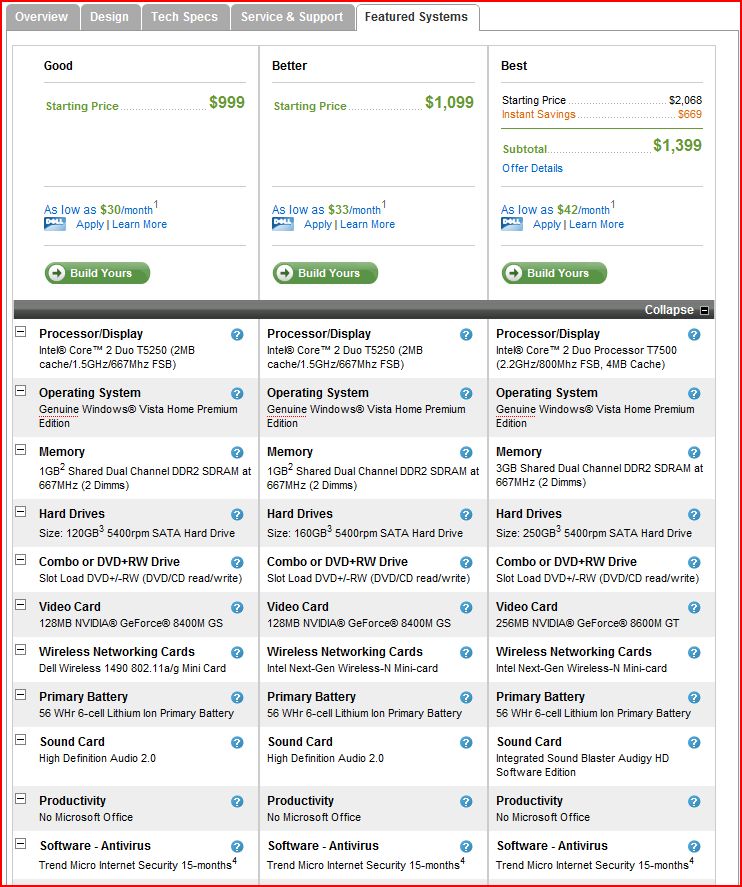742x887 pixels.
Task: Open help icon beside Good Sound Card
Action: click(x=237, y=742)
